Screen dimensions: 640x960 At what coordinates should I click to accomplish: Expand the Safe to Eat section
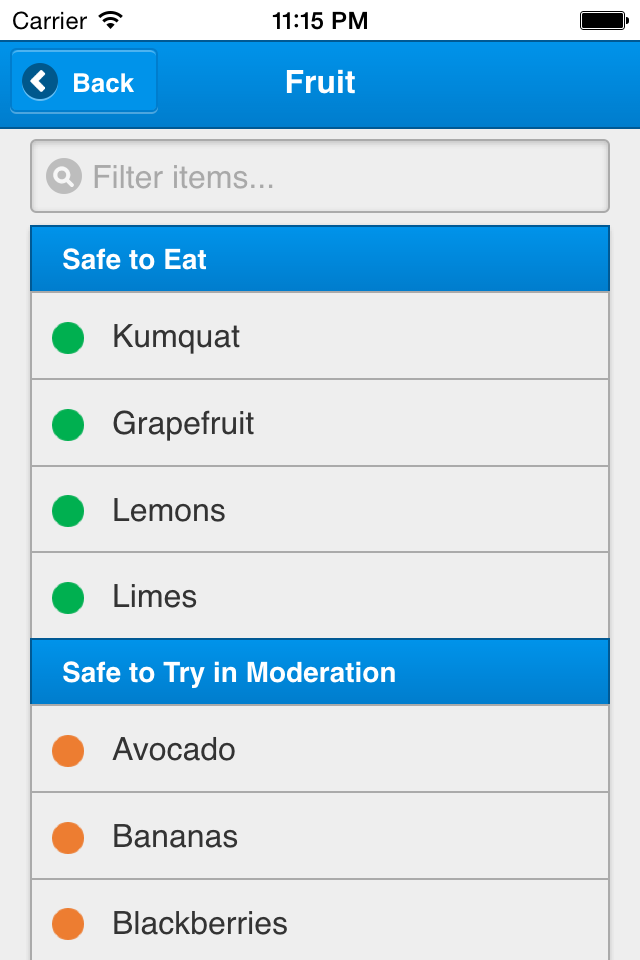pos(320,259)
